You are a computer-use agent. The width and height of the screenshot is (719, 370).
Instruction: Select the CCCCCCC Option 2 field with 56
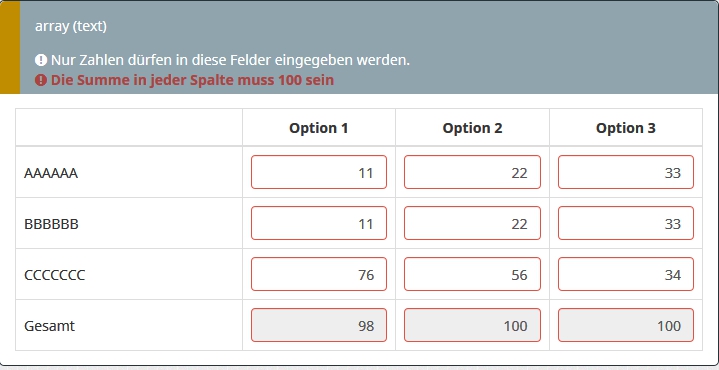(472, 274)
